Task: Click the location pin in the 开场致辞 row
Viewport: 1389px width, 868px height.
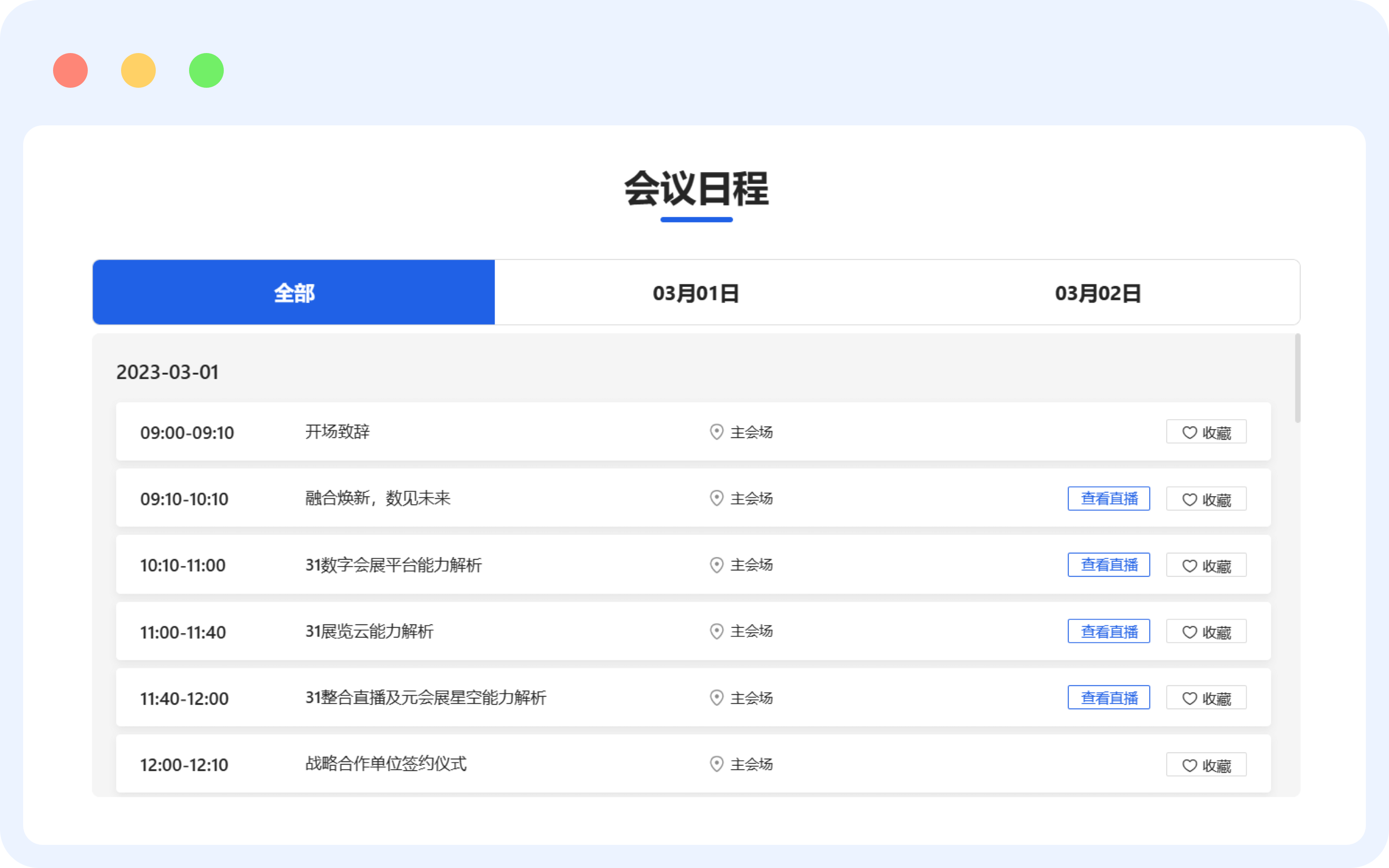Action: (x=716, y=432)
